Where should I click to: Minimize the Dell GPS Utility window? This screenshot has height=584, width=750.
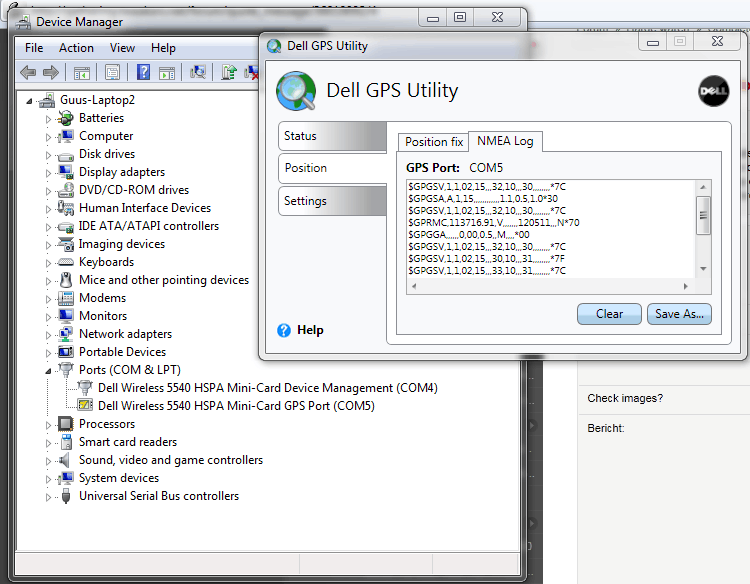652,43
